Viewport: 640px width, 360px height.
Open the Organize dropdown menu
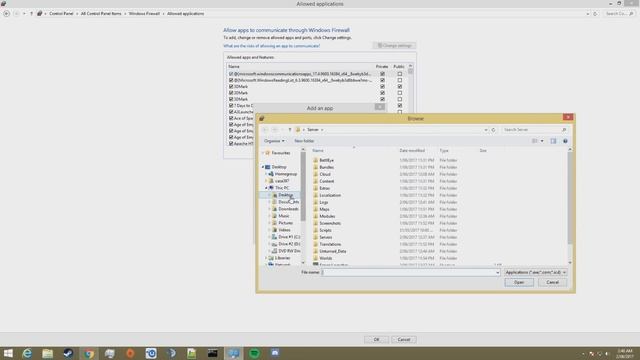tap(274, 141)
